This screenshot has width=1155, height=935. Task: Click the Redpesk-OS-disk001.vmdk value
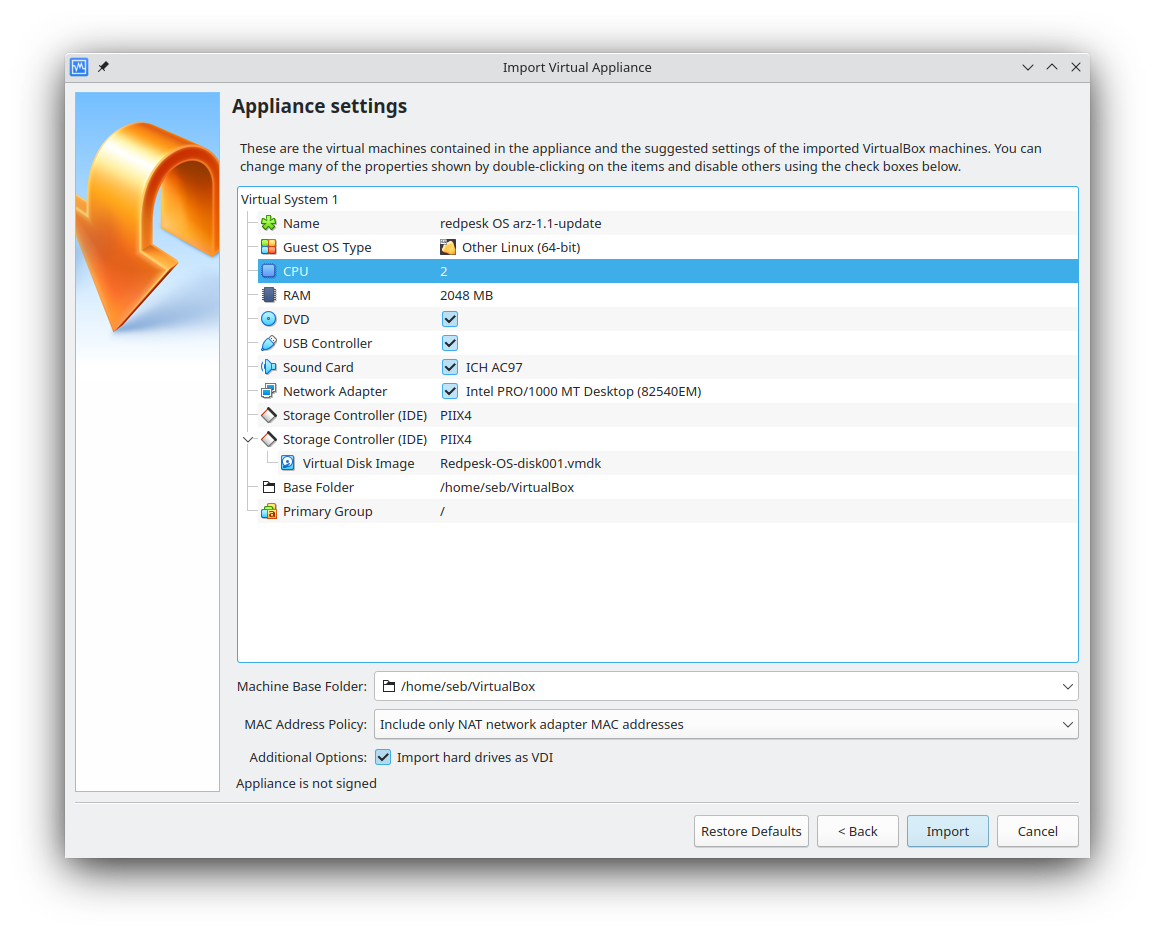(x=521, y=463)
